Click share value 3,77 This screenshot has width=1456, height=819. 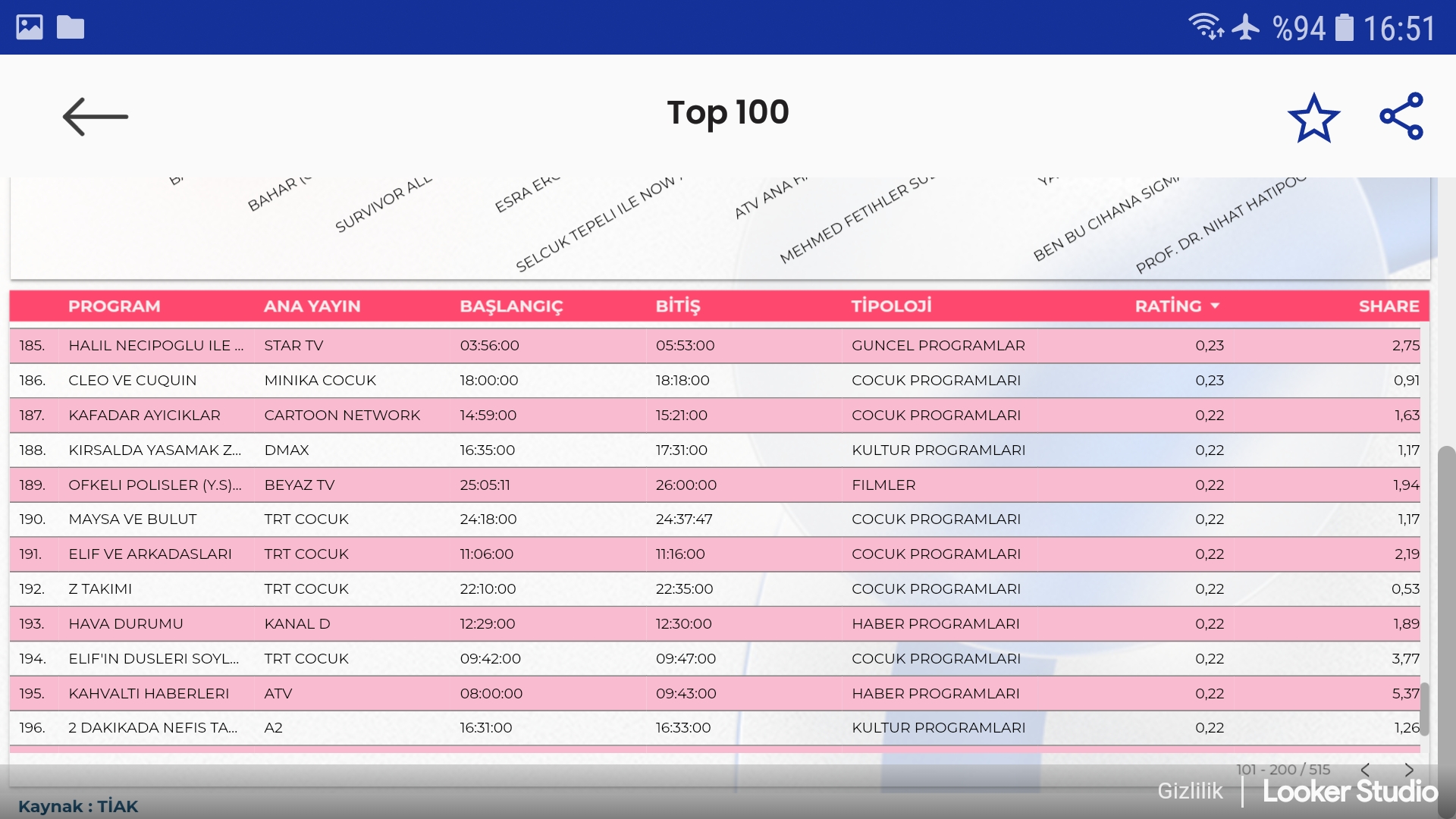[x=1405, y=658]
